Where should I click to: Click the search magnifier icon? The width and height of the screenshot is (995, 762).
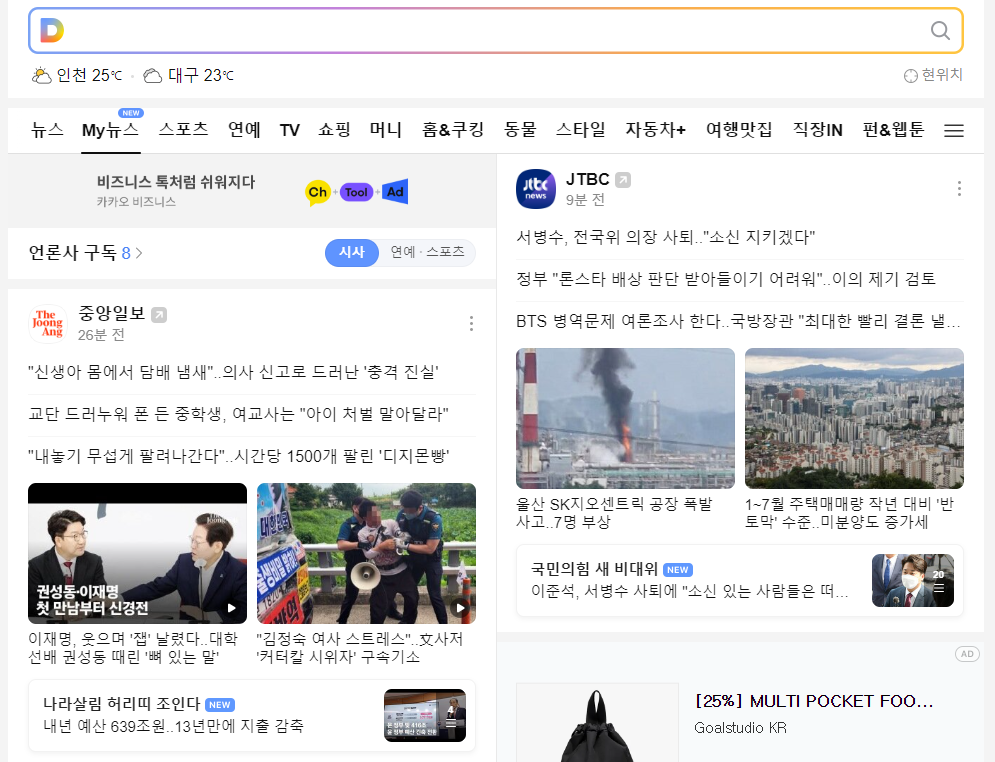pos(940,31)
